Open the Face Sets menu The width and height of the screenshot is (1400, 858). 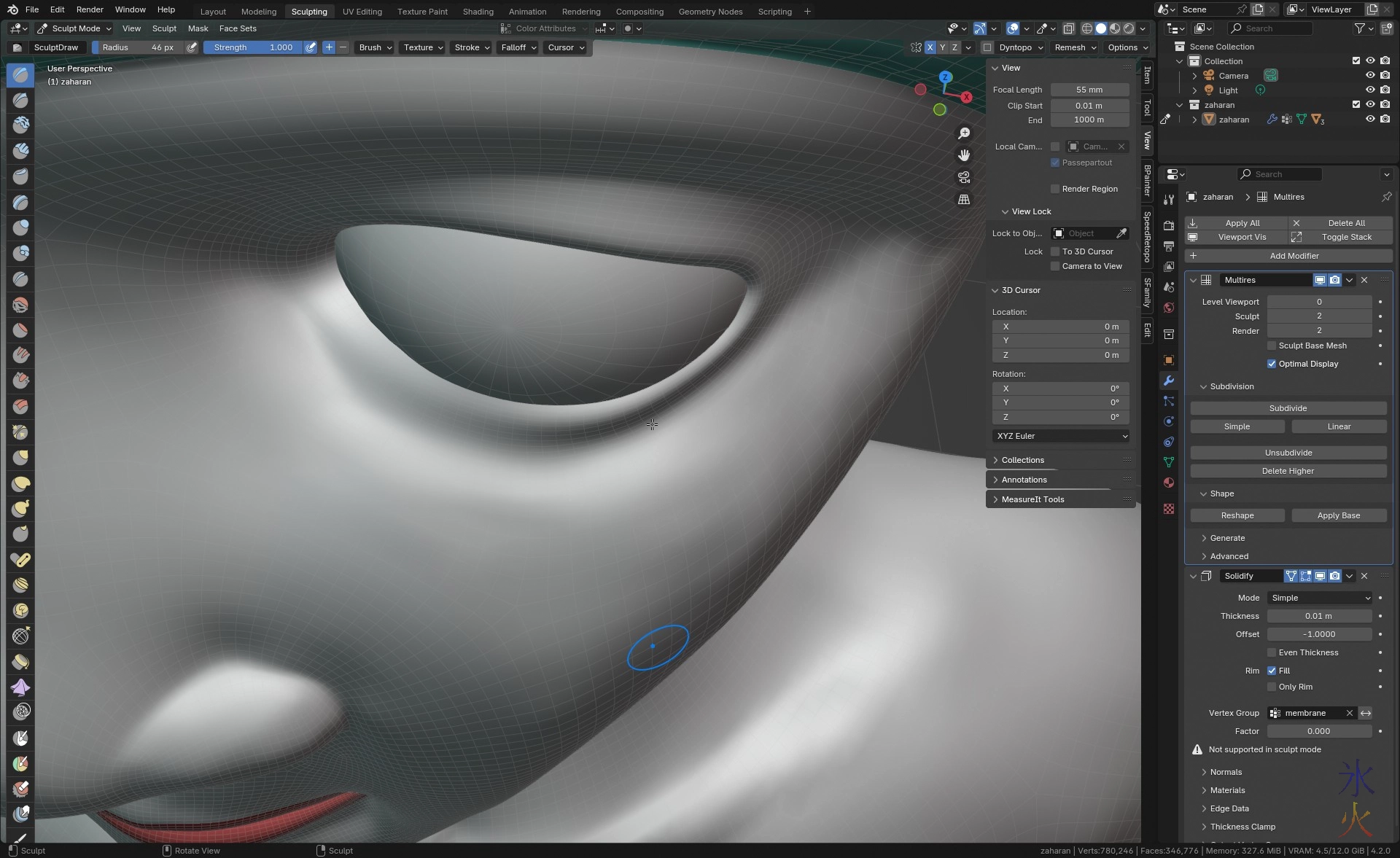(238, 28)
